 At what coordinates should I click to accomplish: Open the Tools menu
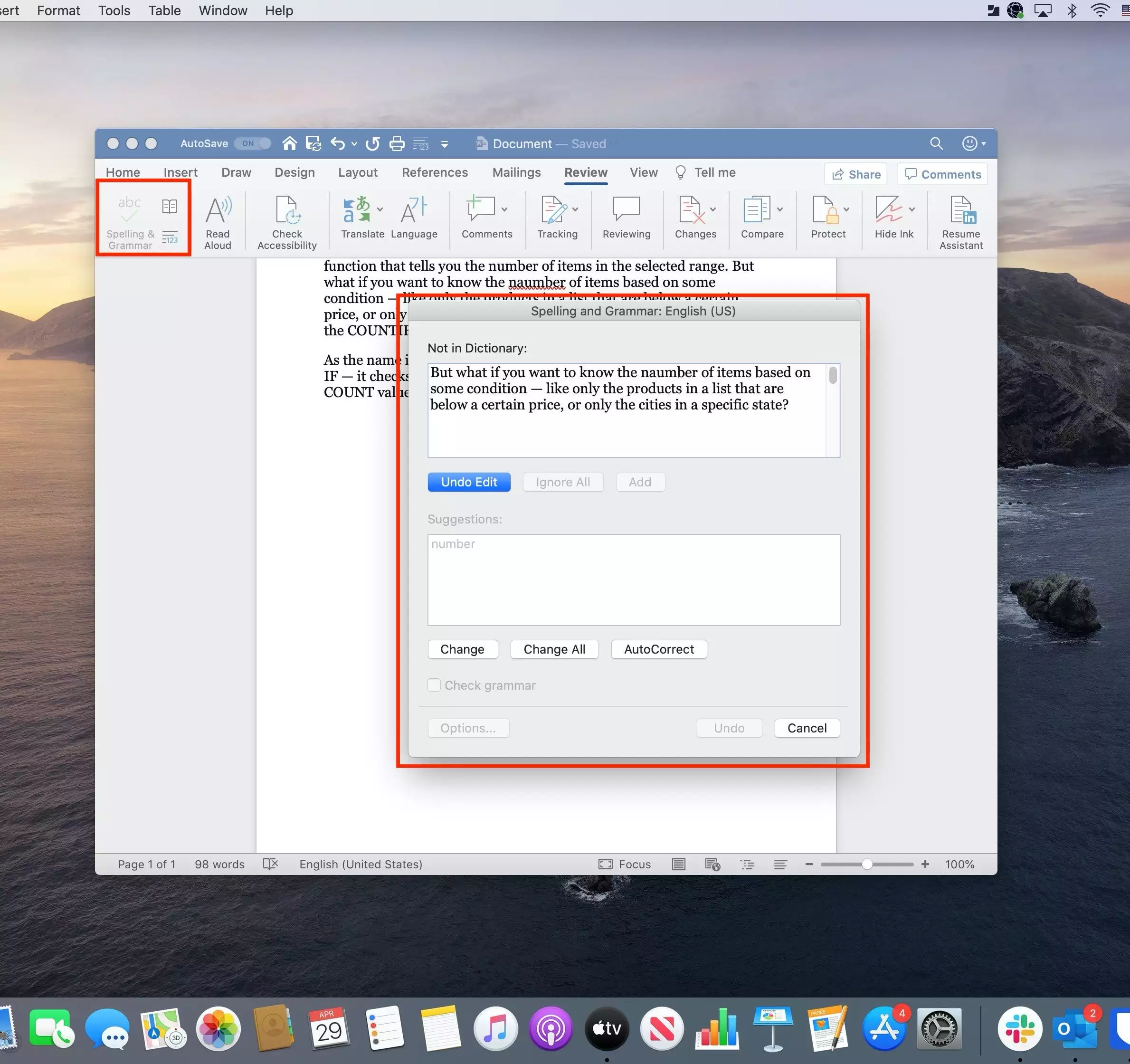[114, 10]
